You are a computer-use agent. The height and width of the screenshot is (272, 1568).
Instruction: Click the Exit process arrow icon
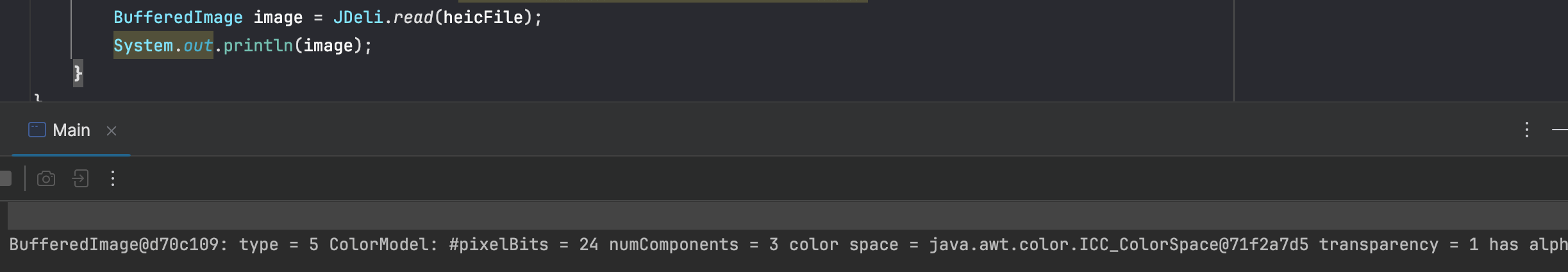tap(81, 178)
